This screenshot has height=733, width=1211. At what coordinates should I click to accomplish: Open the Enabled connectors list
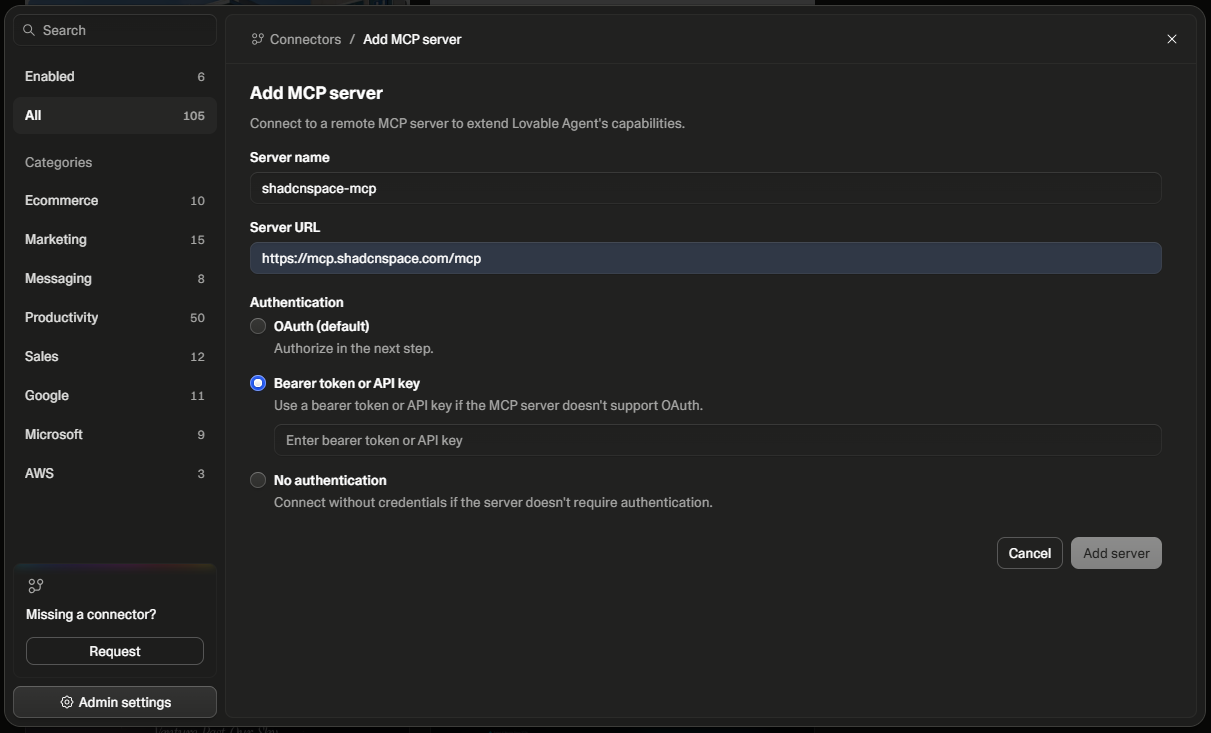click(115, 76)
